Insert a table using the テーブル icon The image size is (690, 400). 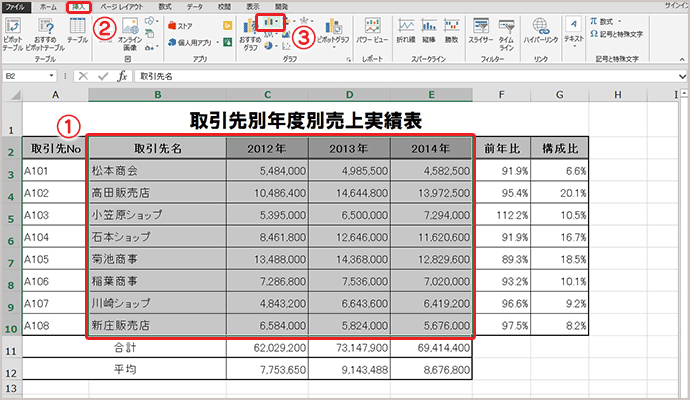tap(76, 30)
